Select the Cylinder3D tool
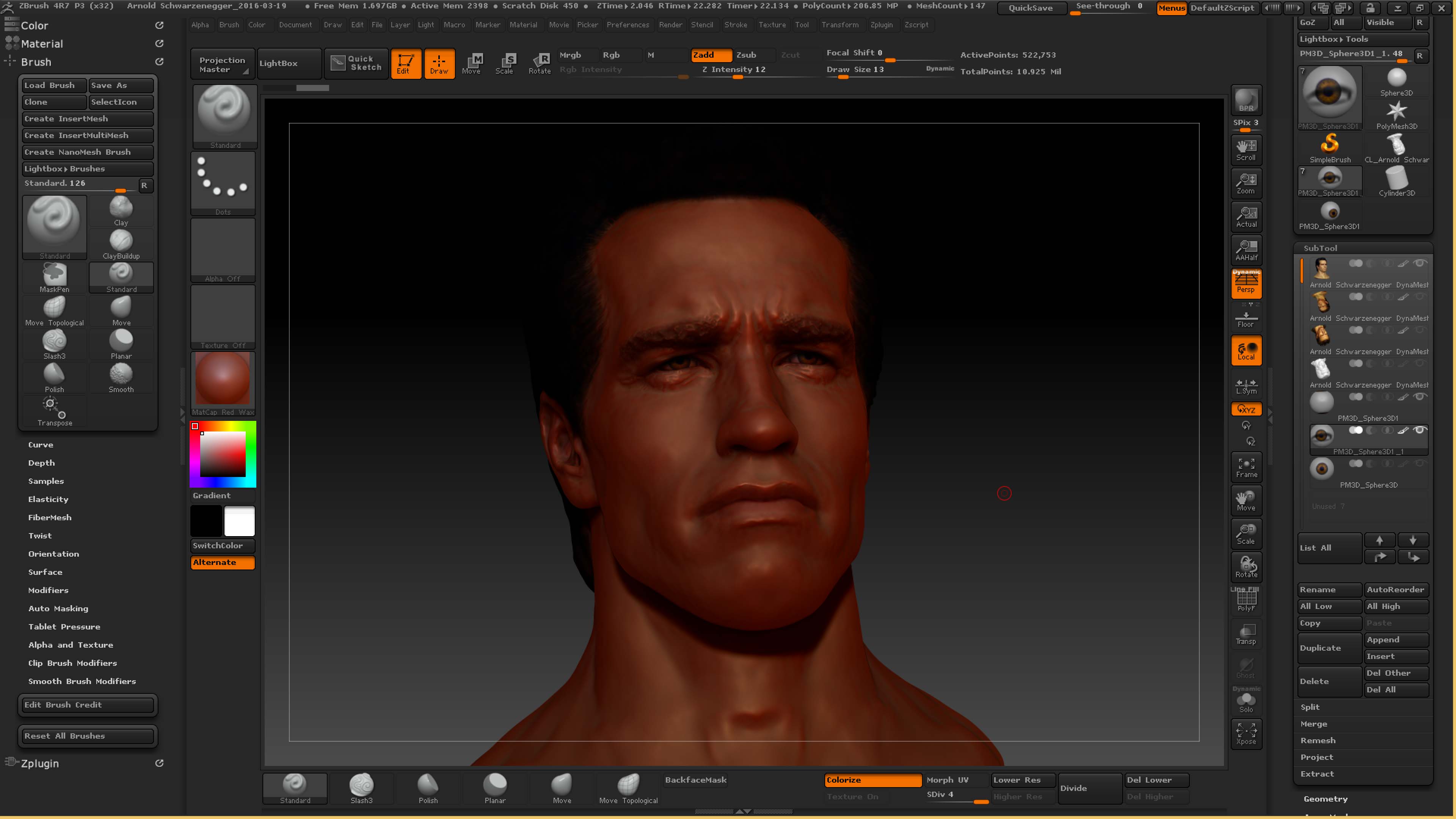Viewport: 1456px width, 819px height. pos(1396,182)
